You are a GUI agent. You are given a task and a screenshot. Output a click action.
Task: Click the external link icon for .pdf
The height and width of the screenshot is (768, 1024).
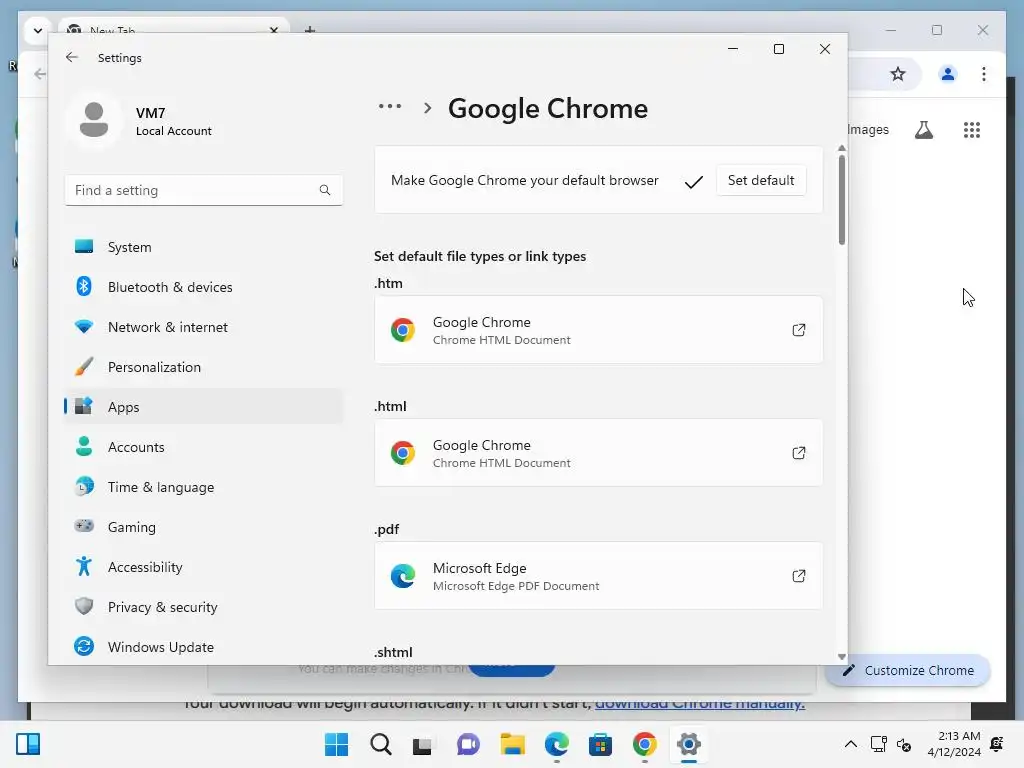pyautogui.click(x=799, y=575)
